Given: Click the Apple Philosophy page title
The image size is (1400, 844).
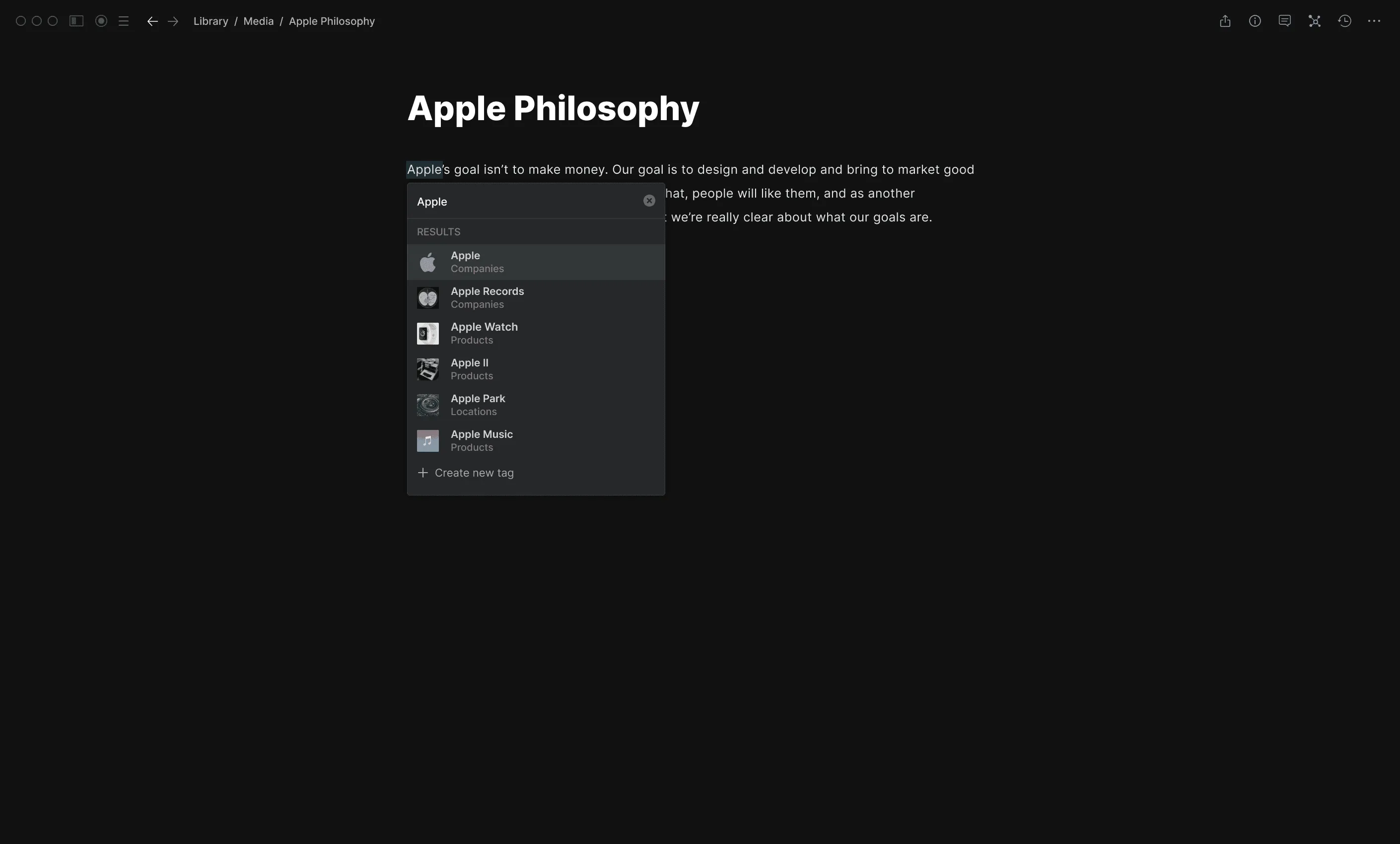Looking at the screenshot, I should tap(553, 108).
